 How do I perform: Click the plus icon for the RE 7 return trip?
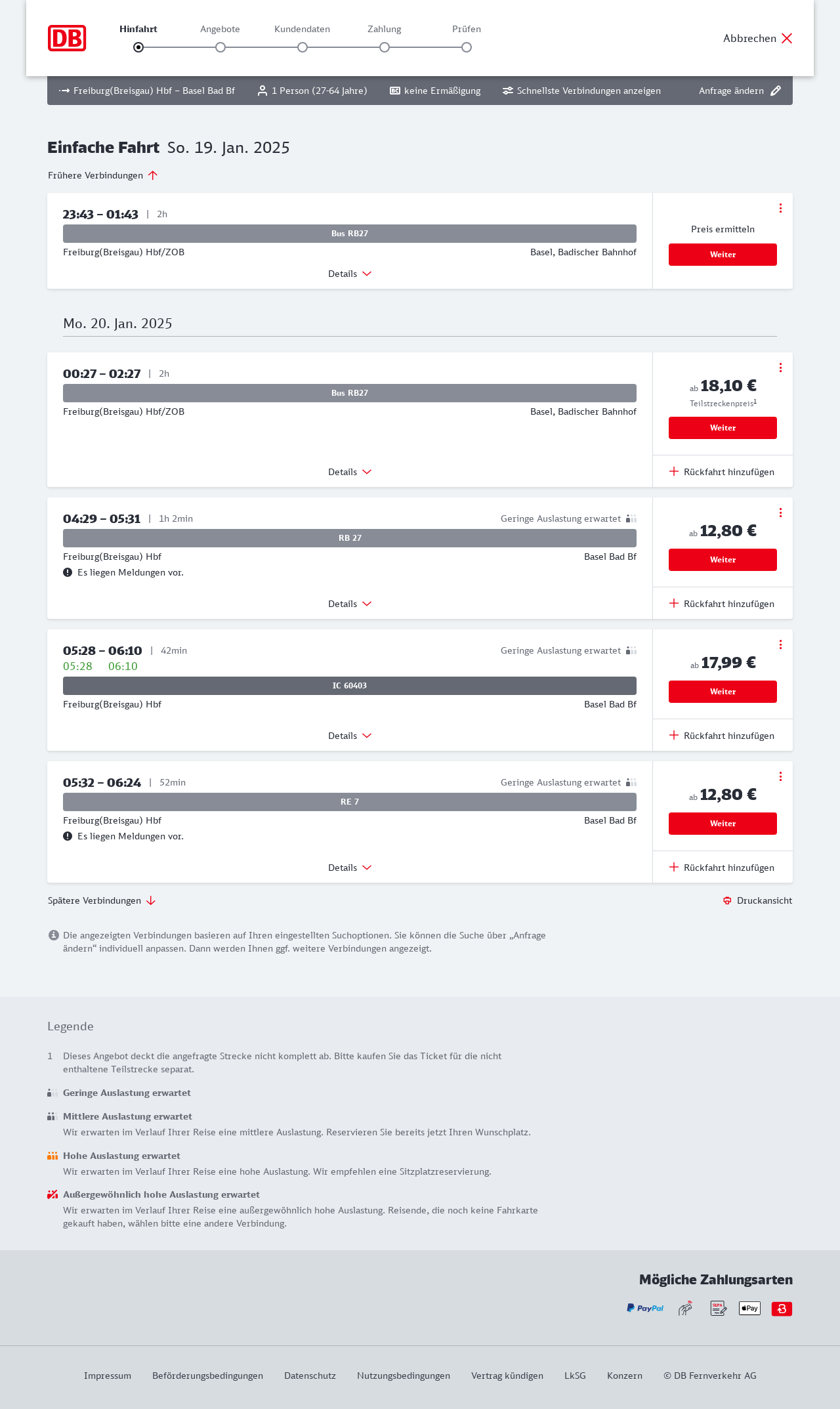674,868
